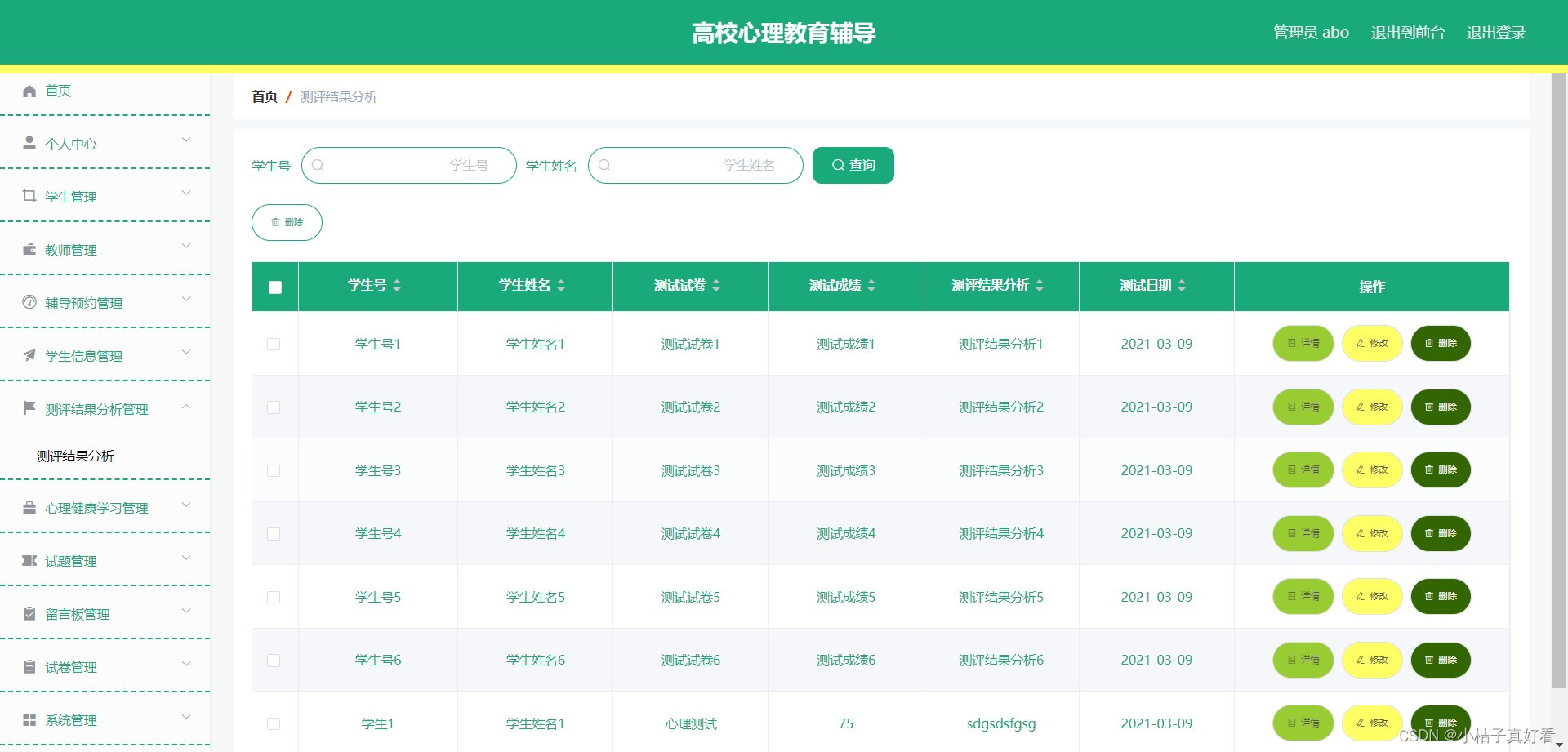The image size is (1568, 752).
Task: Expand 试题管理 menu chevron
Action: pyautogui.click(x=186, y=558)
